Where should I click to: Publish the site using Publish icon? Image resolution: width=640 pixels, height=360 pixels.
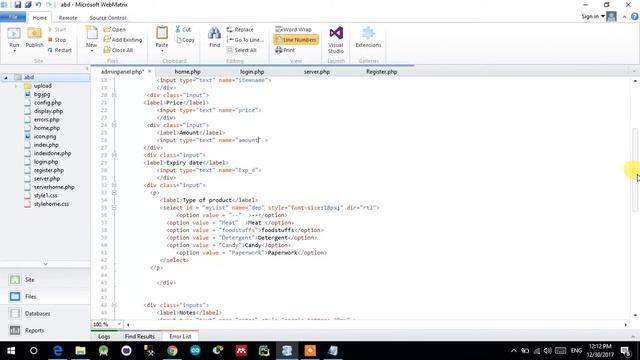tap(34, 38)
